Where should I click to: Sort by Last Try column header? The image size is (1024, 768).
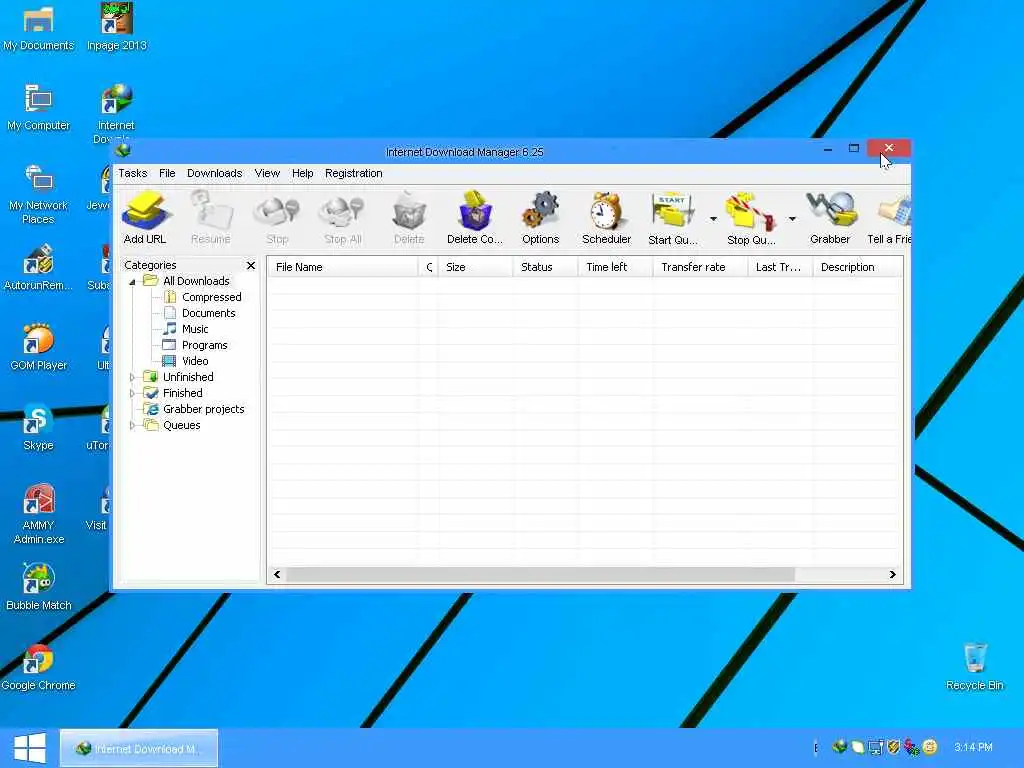point(780,267)
